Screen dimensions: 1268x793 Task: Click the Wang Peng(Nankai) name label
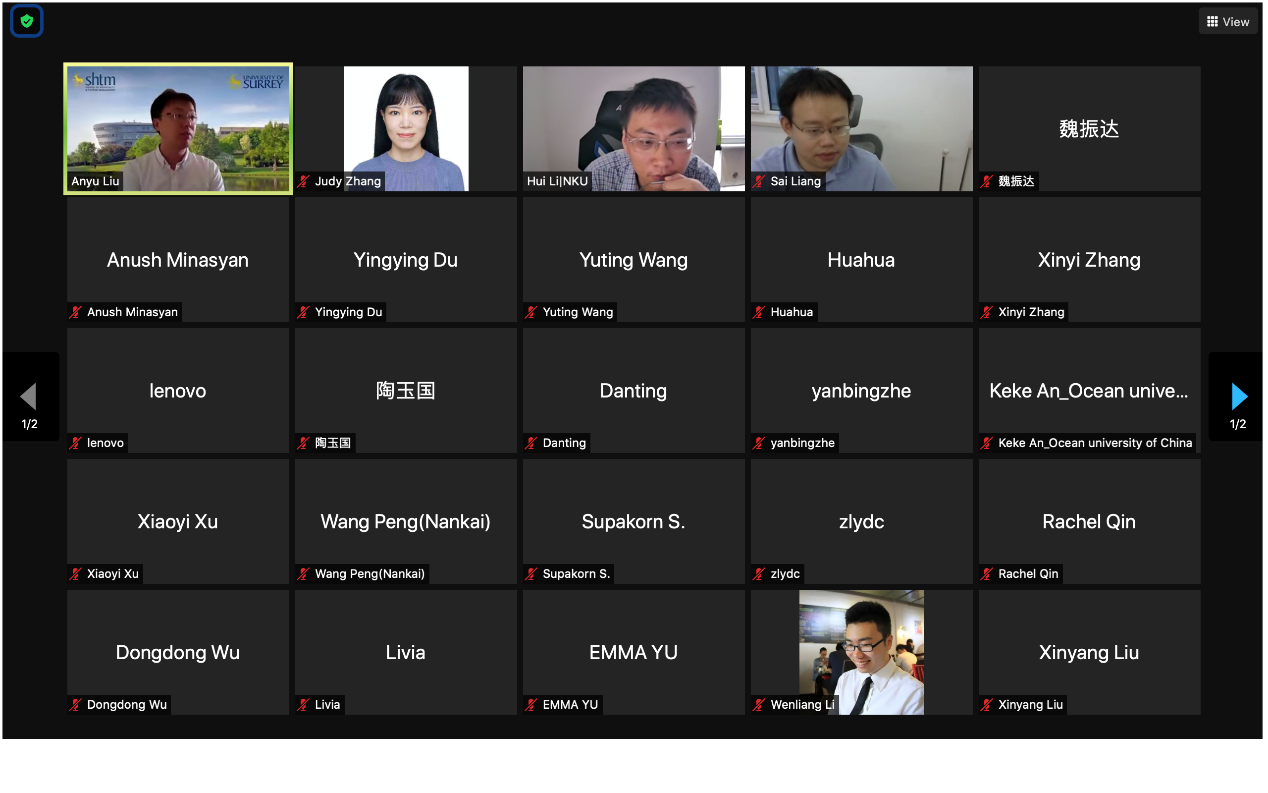coord(369,574)
